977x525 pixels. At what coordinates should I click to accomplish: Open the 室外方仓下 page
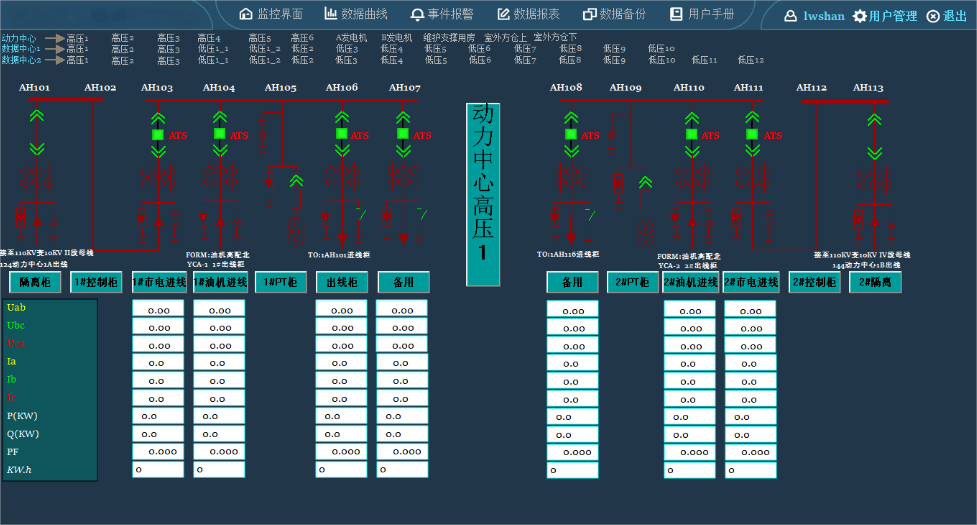point(555,37)
